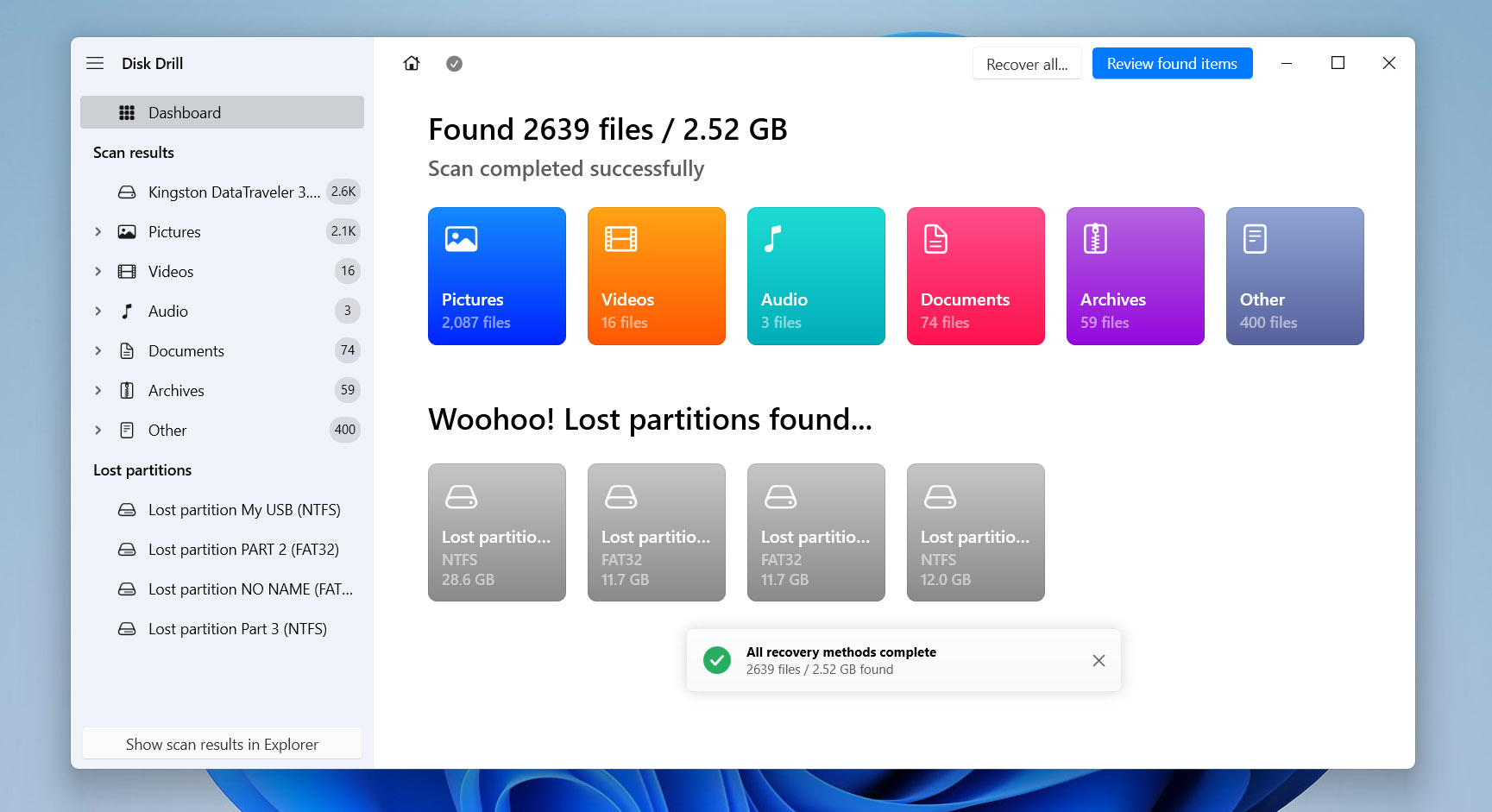Click the 2.1K Pictures count badge
Screen dimensions: 1492x812
pyautogui.click(x=343, y=231)
